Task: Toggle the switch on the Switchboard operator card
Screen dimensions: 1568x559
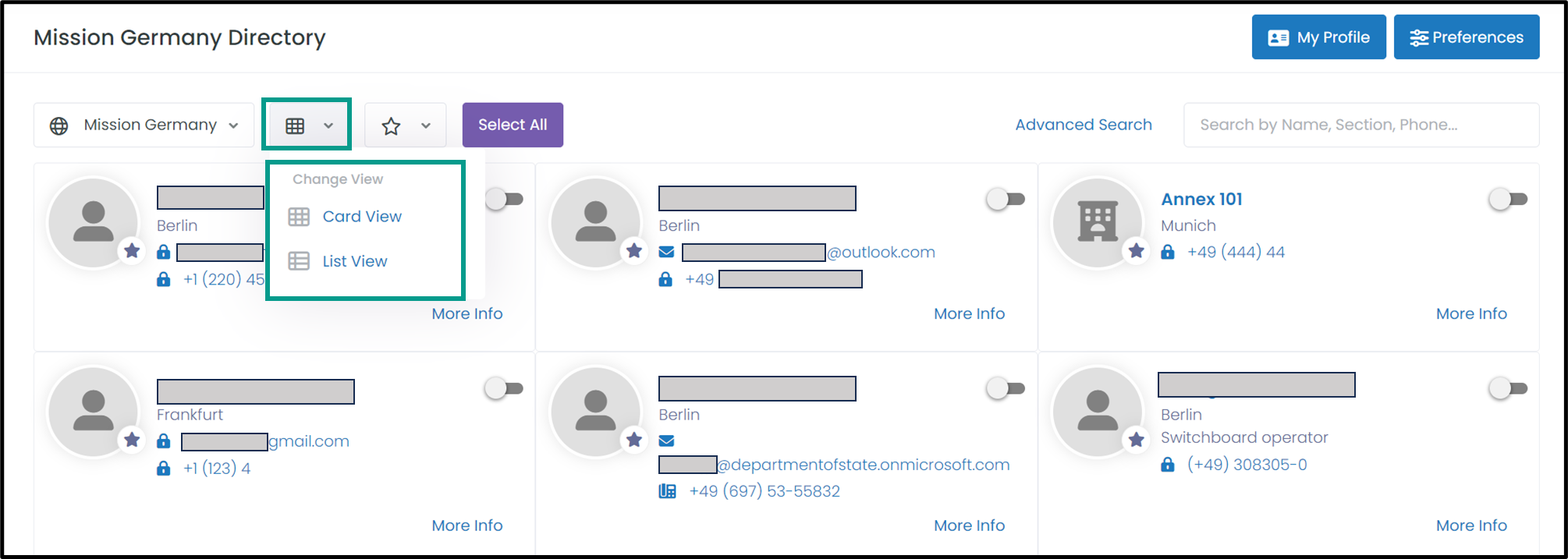Action: [1507, 388]
